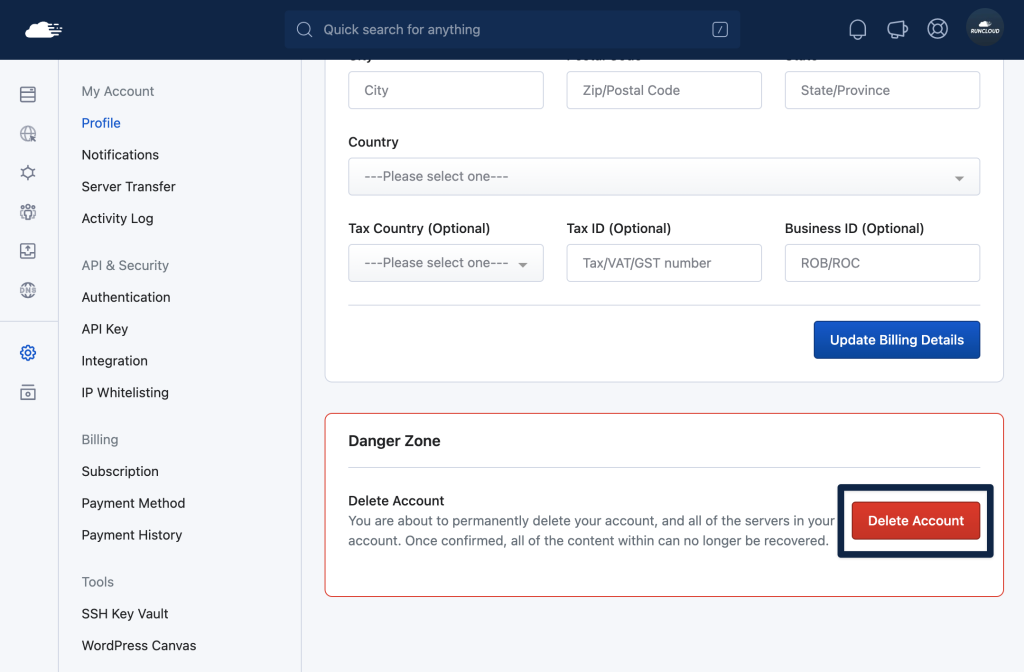Open the Tax Country (Optional) dropdown
Image resolution: width=1024 pixels, height=672 pixels.
pyautogui.click(x=445, y=263)
